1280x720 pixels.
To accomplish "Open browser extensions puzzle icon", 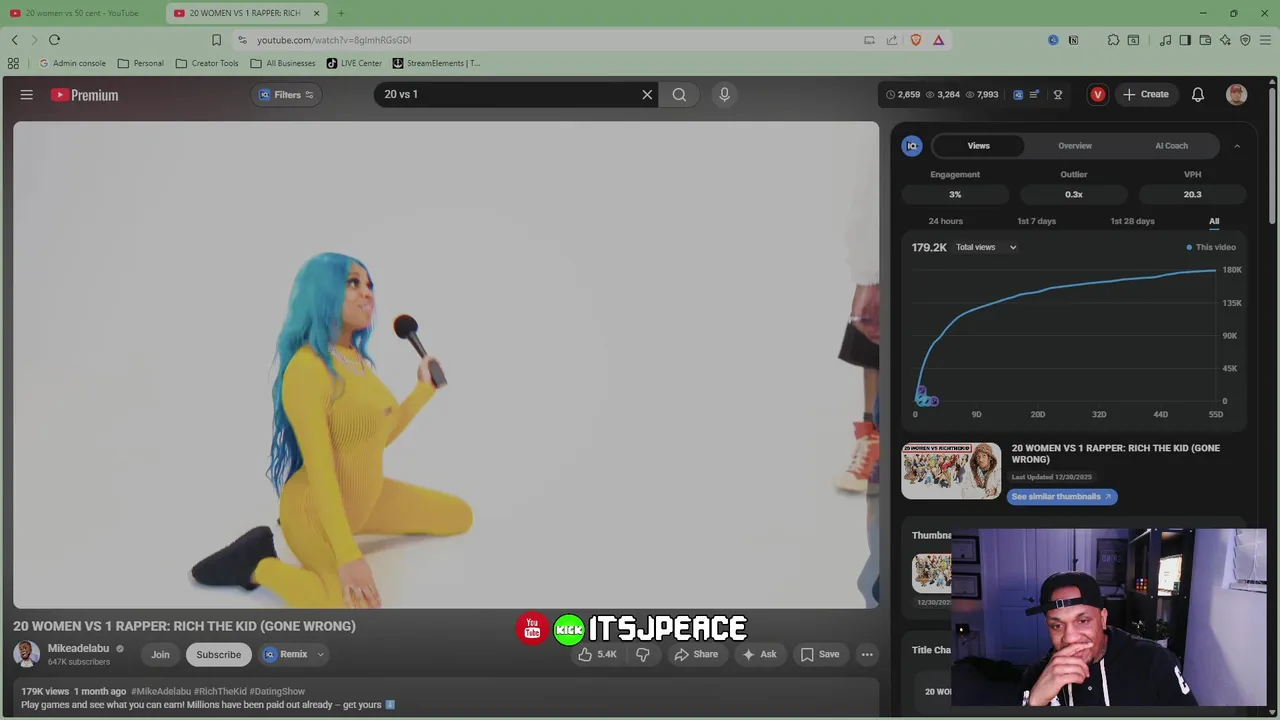I will [1113, 40].
